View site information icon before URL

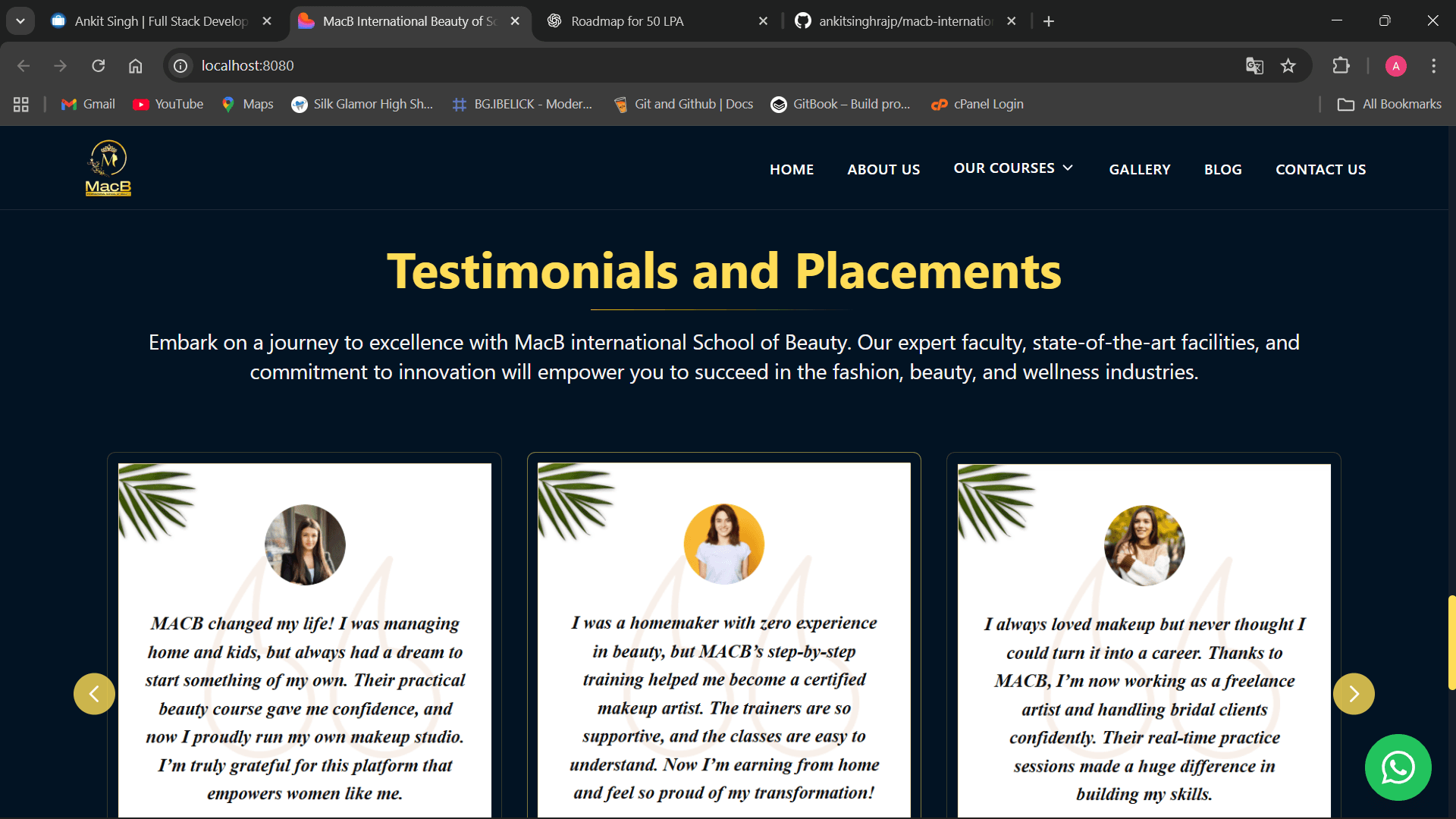pyautogui.click(x=180, y=66)
